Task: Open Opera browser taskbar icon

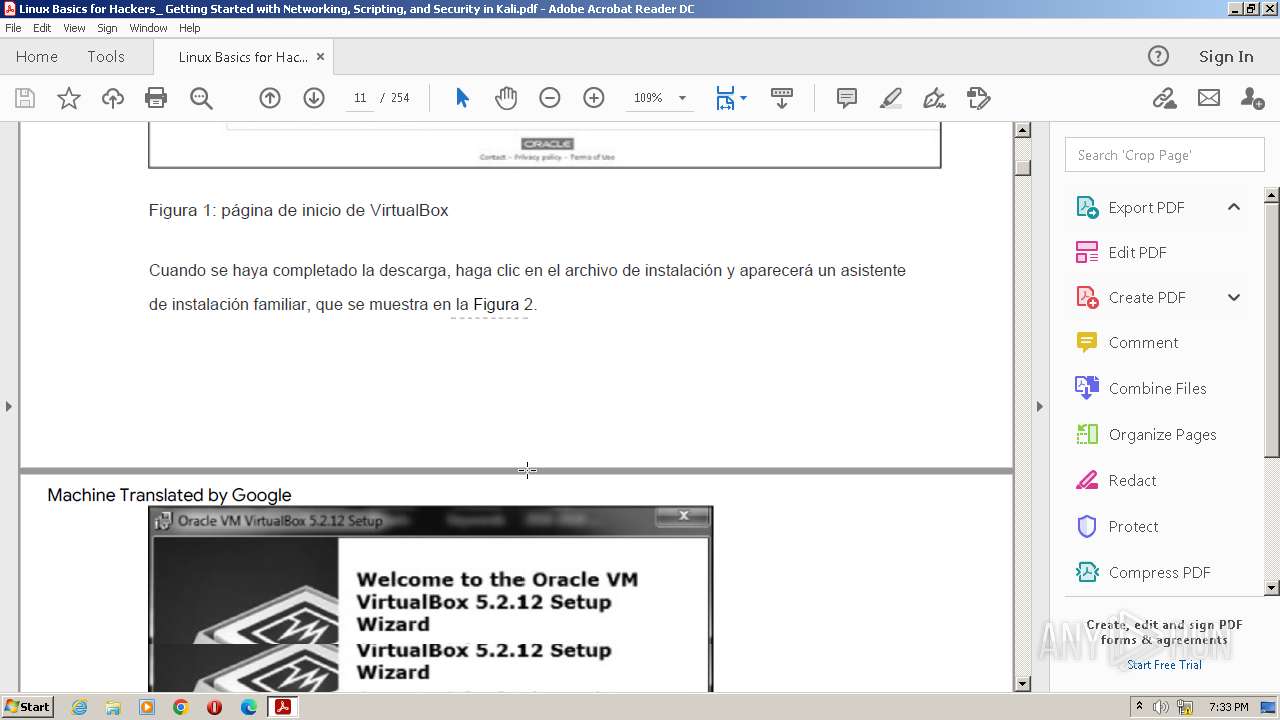Action: [214, 707]
